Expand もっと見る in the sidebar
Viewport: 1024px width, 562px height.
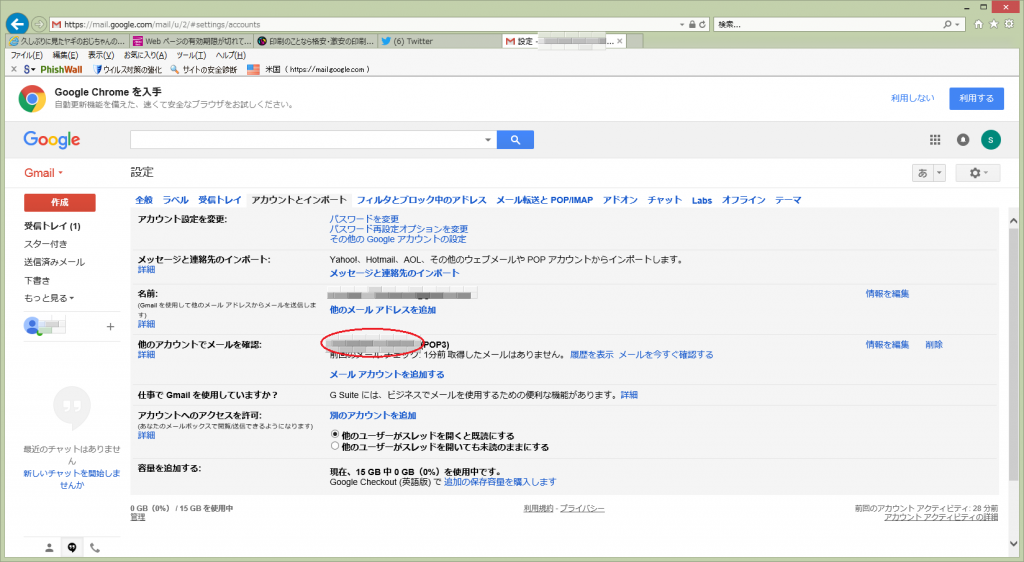click(x=49, y=298)
